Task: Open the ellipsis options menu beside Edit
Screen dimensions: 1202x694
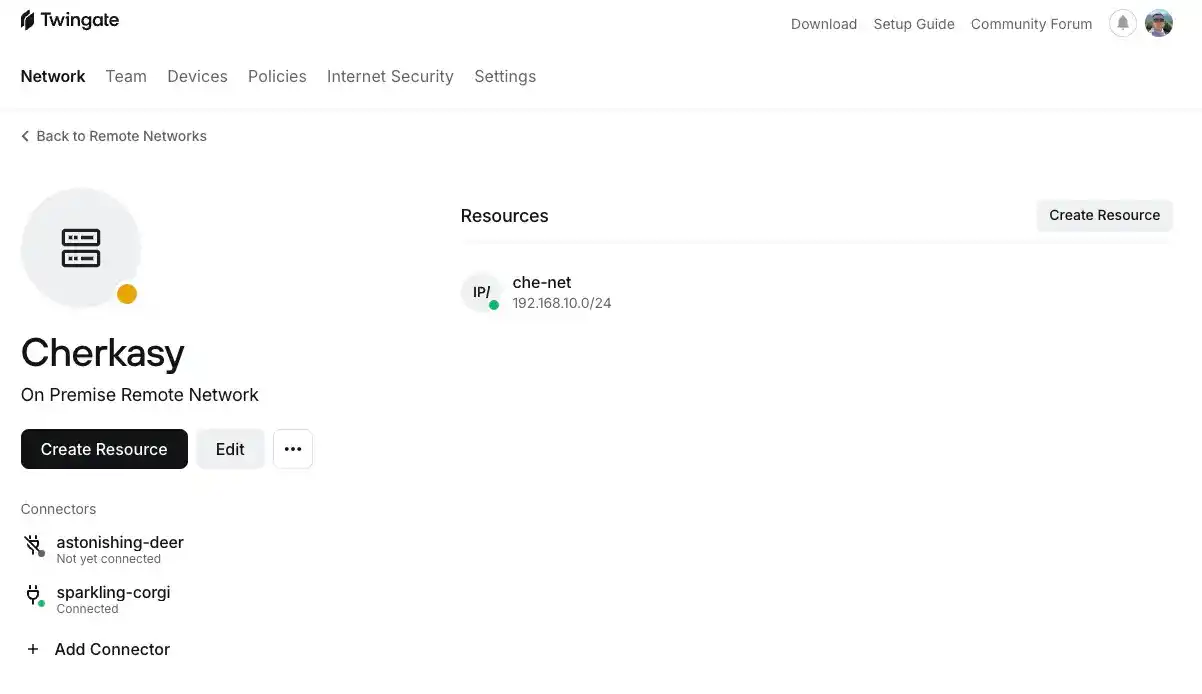Action: (292, 449)
